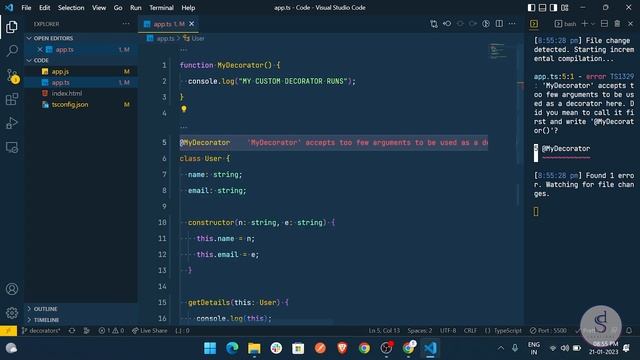Expand the Outline section
This screenshot has width=640, height=360.
[x=81, y=309]
